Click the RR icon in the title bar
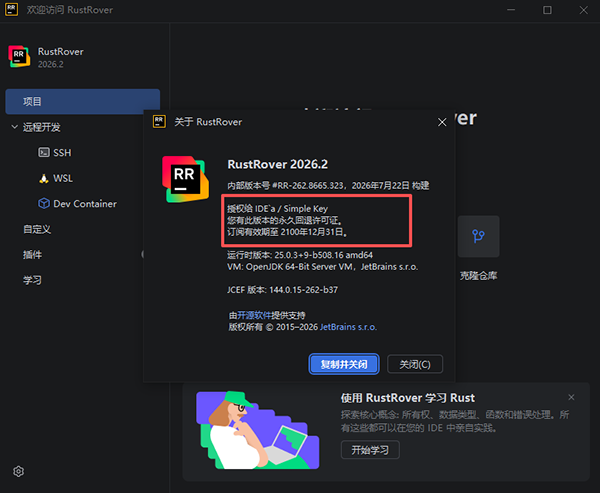 pos(11,9)
